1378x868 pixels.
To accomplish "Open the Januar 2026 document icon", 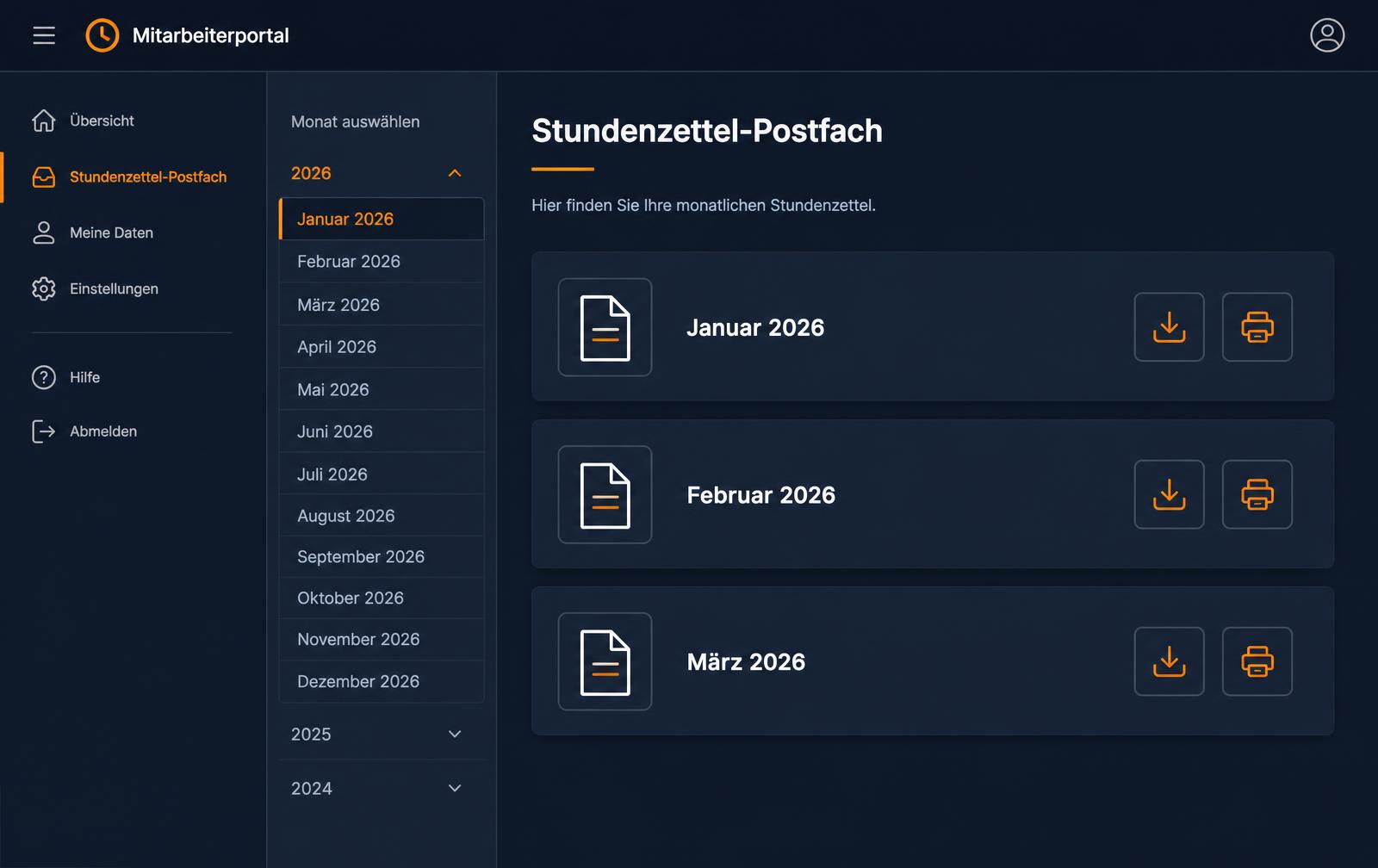I will 605,327.
